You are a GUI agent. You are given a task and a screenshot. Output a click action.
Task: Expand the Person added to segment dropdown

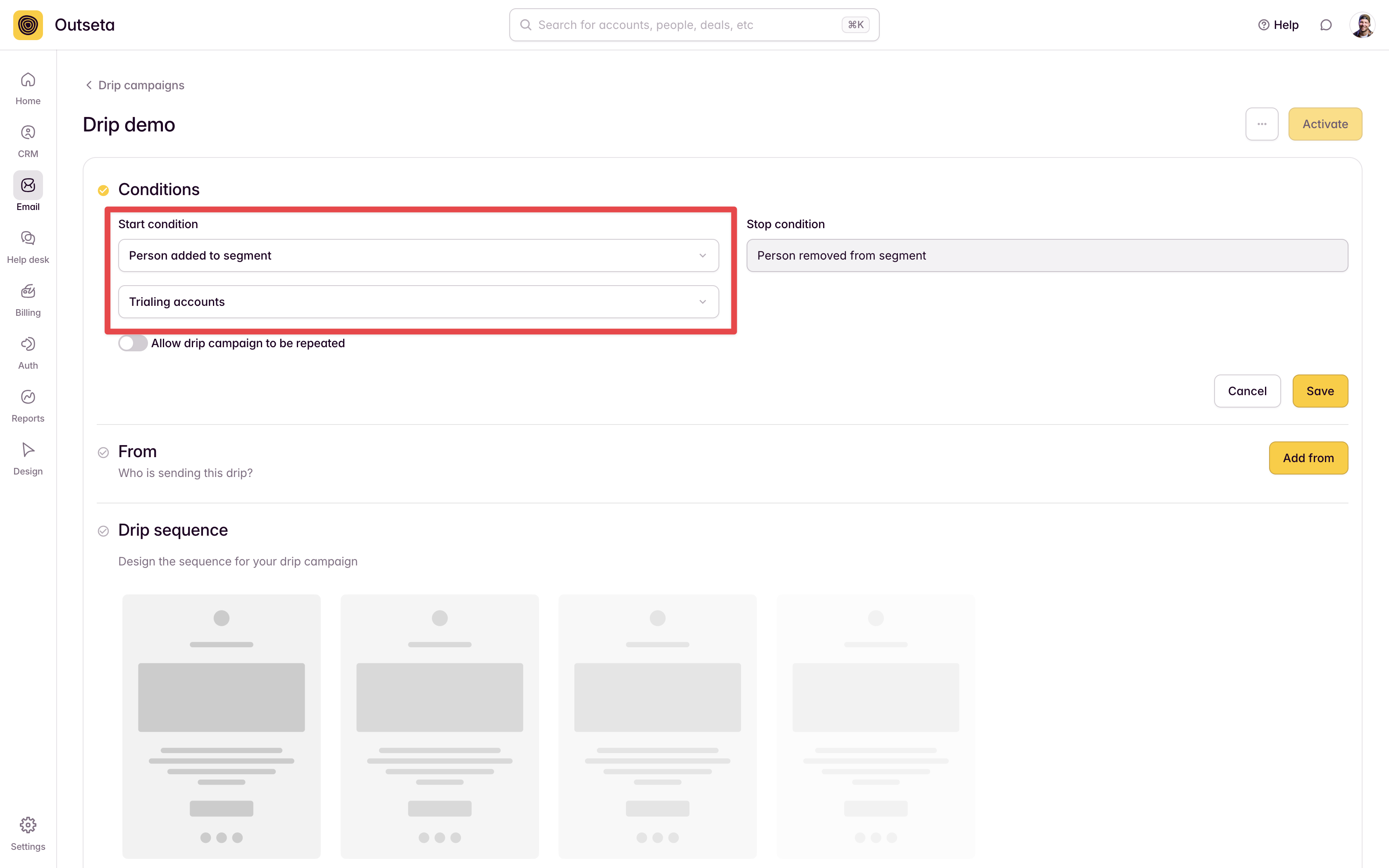click(418, 255)
